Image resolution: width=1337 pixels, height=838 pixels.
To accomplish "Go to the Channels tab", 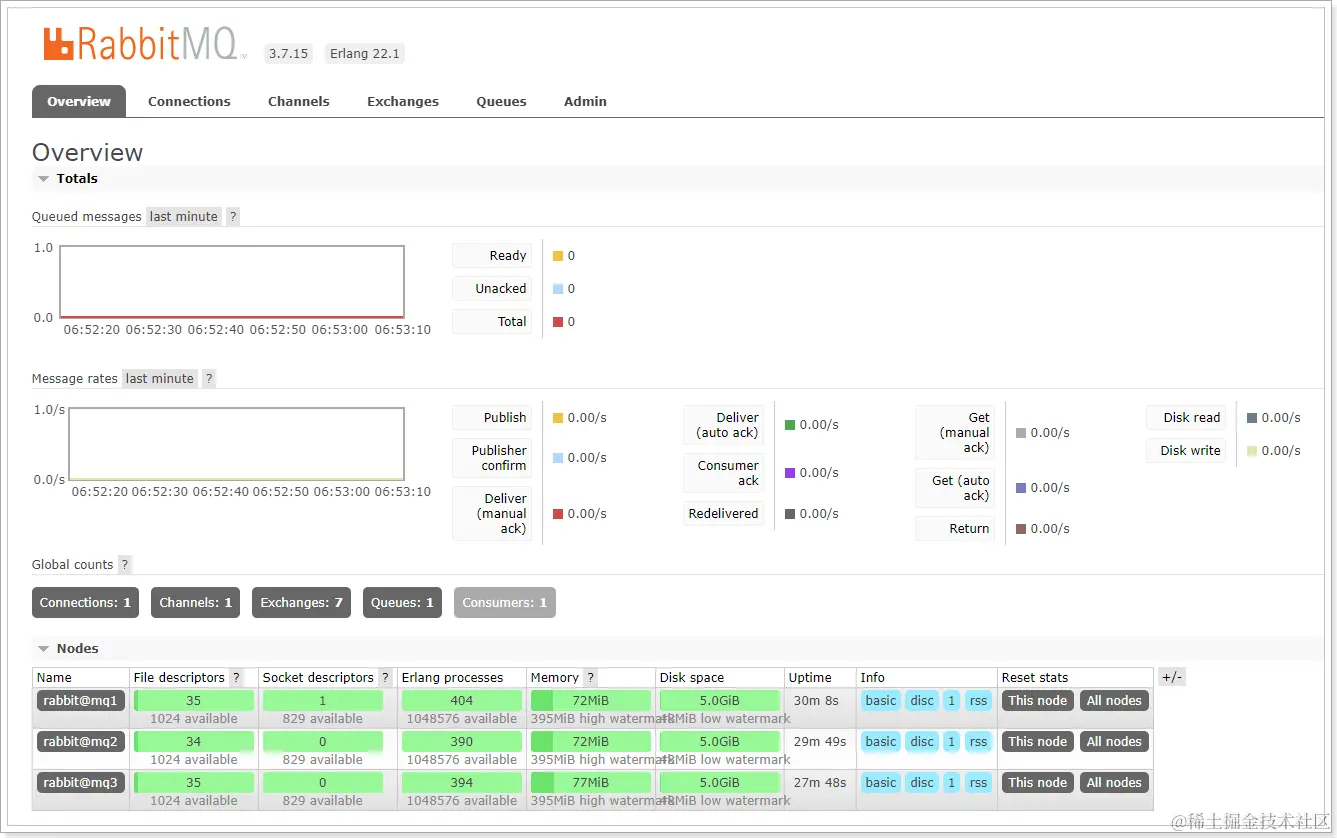I will click(x=299, y=101).
